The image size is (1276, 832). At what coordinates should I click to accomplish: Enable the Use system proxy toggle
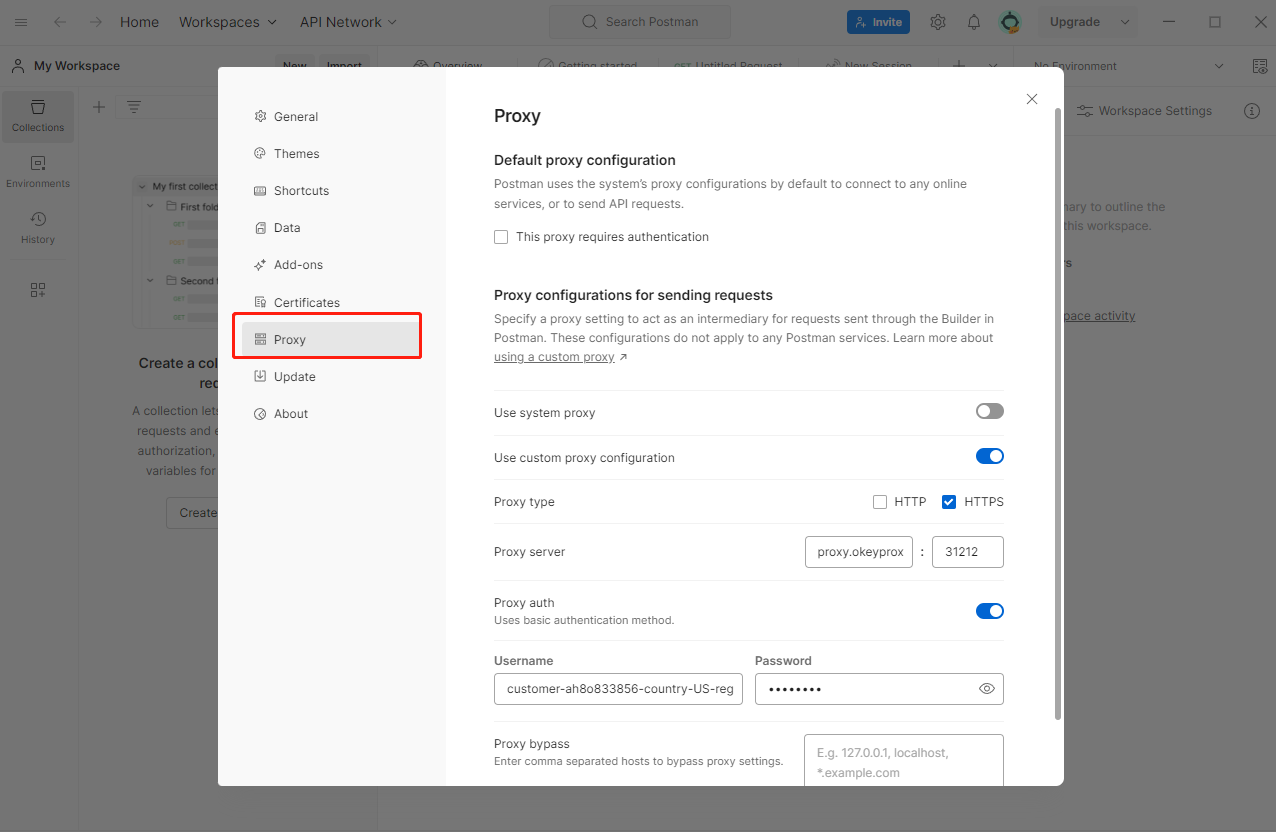989,411
